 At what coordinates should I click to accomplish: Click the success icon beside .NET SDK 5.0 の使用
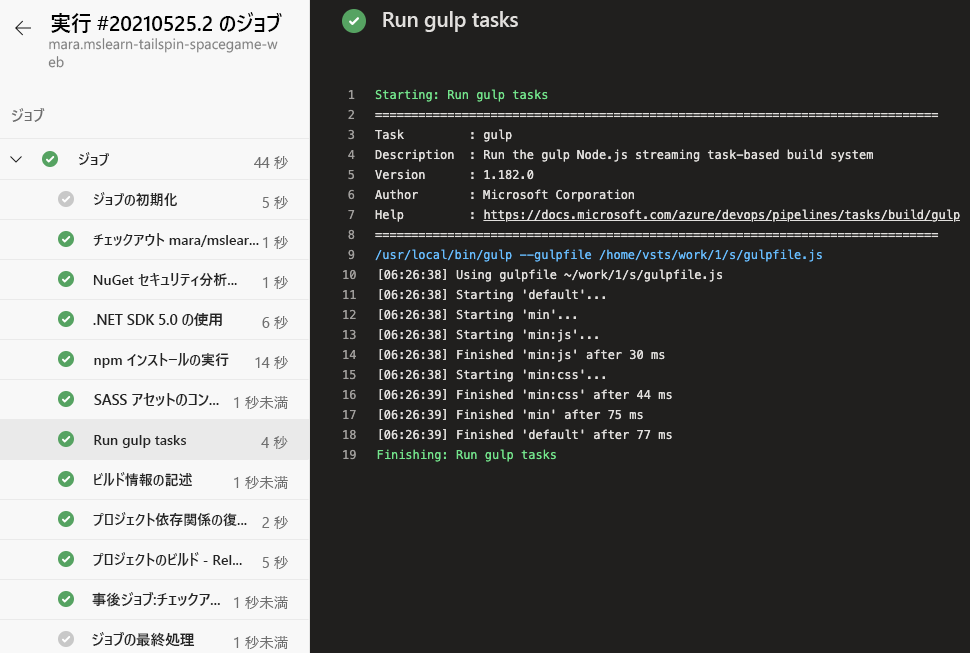[66, 319]
